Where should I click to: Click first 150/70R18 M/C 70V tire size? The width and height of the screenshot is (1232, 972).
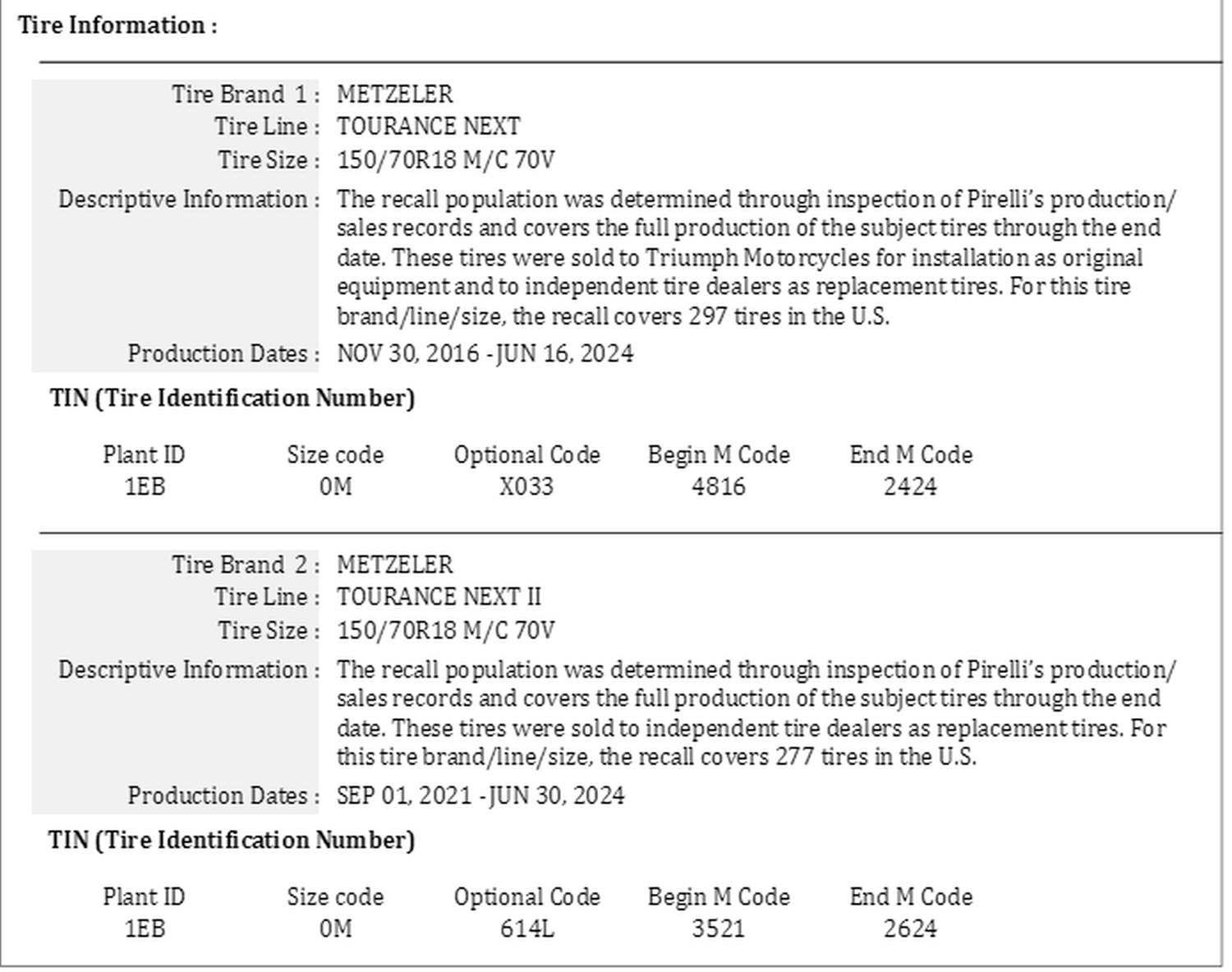[446, 159]
